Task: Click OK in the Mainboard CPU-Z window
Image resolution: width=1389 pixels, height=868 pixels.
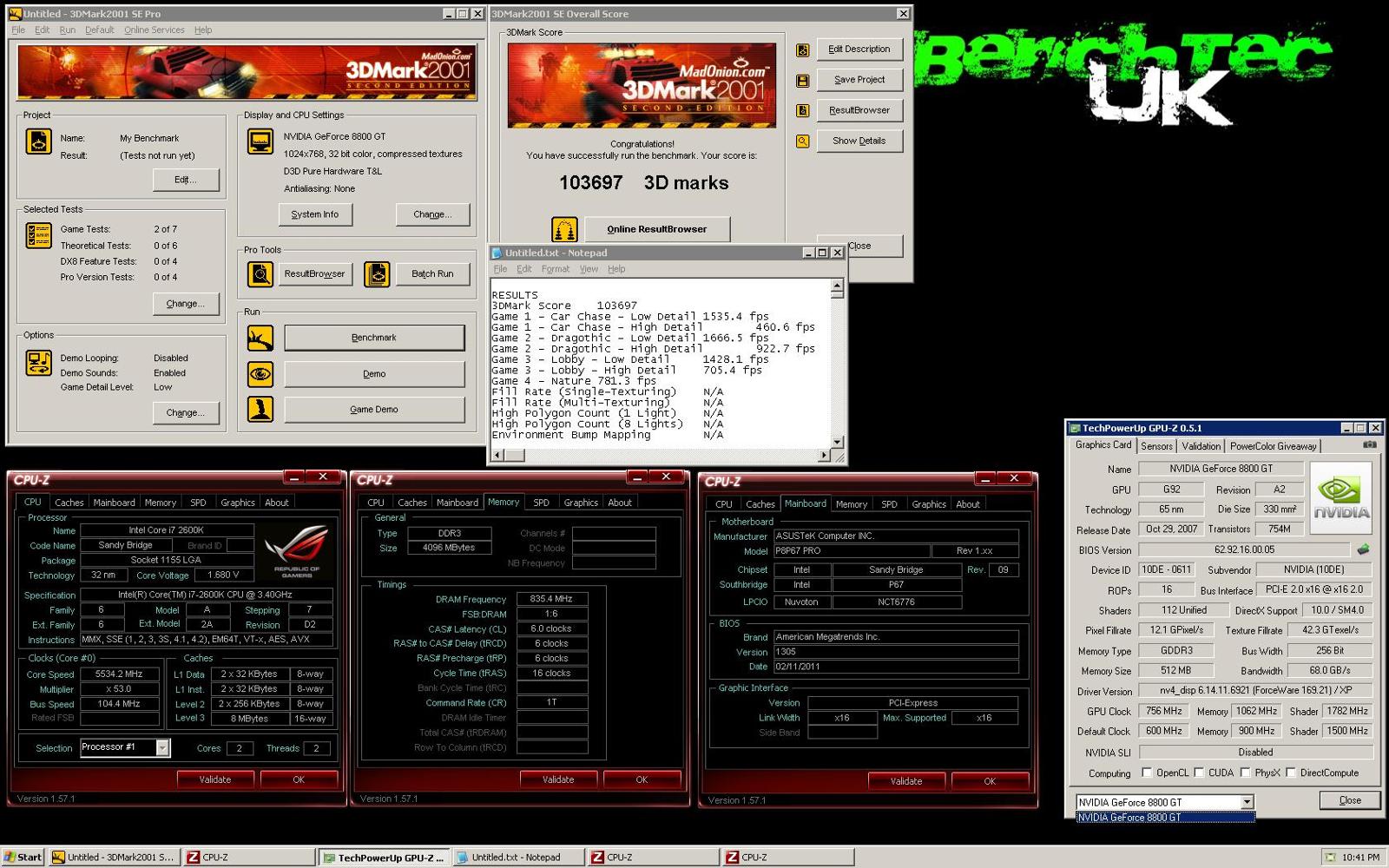Action: 990,781
